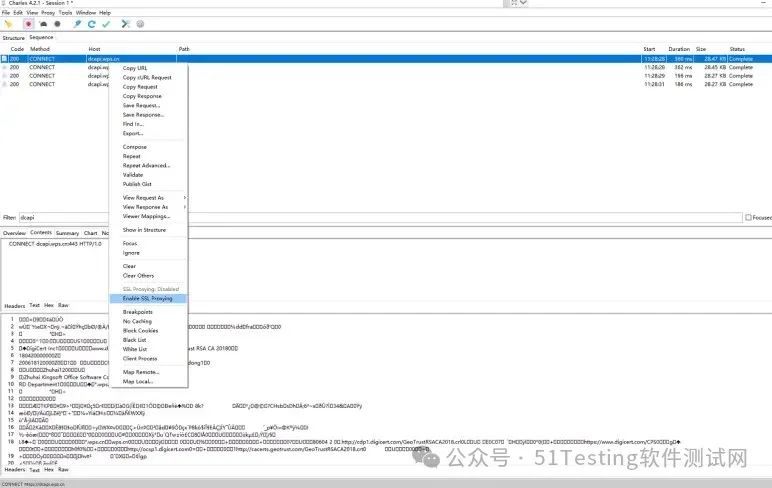Open the Edit menu
The width and height of the screenshot is (772, 488).
pos(18,13)
